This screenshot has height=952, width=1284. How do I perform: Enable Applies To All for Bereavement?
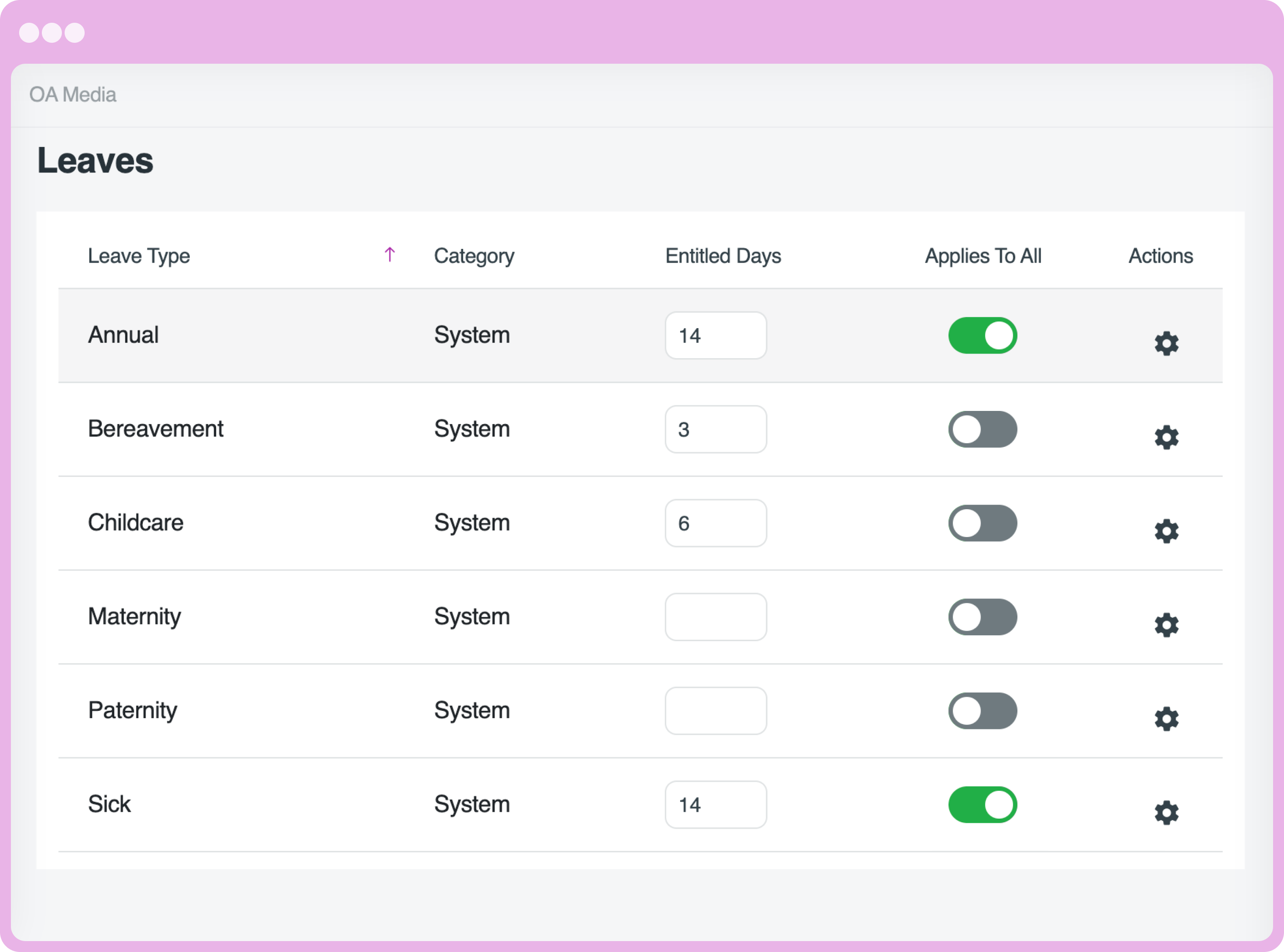point(982,429)
